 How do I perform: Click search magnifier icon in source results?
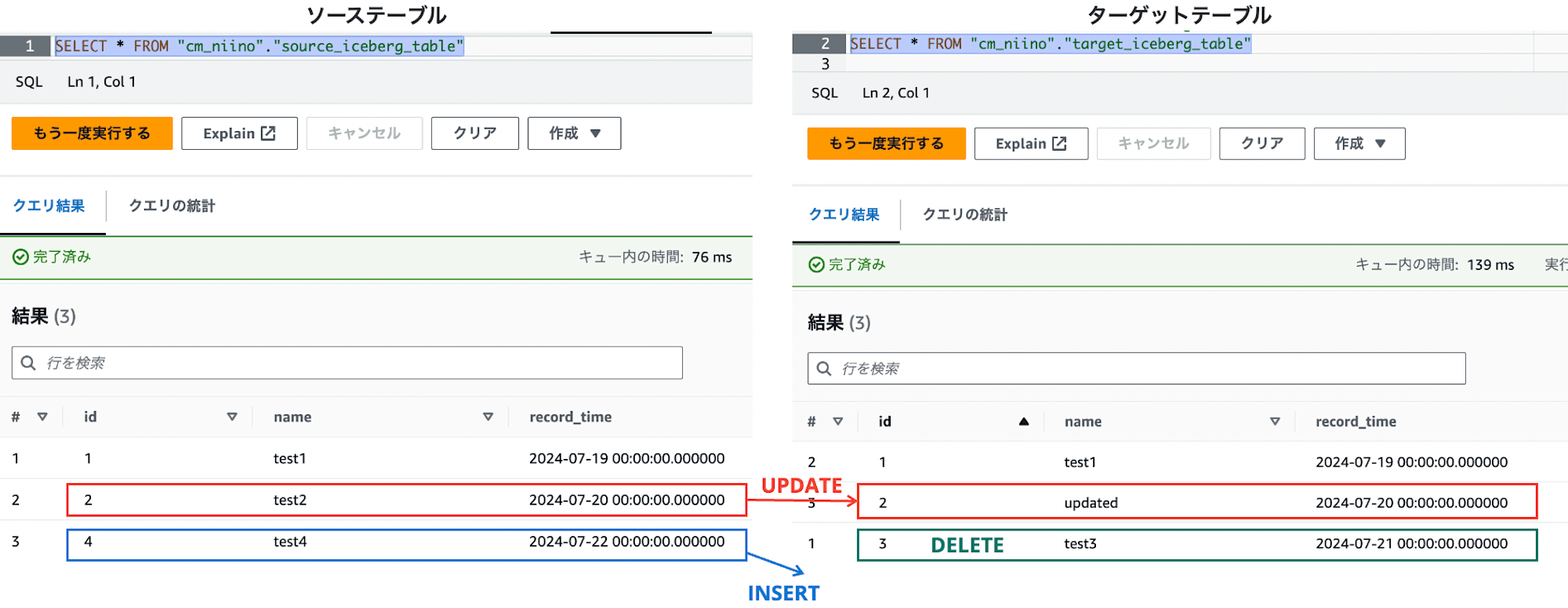[28, 362]
